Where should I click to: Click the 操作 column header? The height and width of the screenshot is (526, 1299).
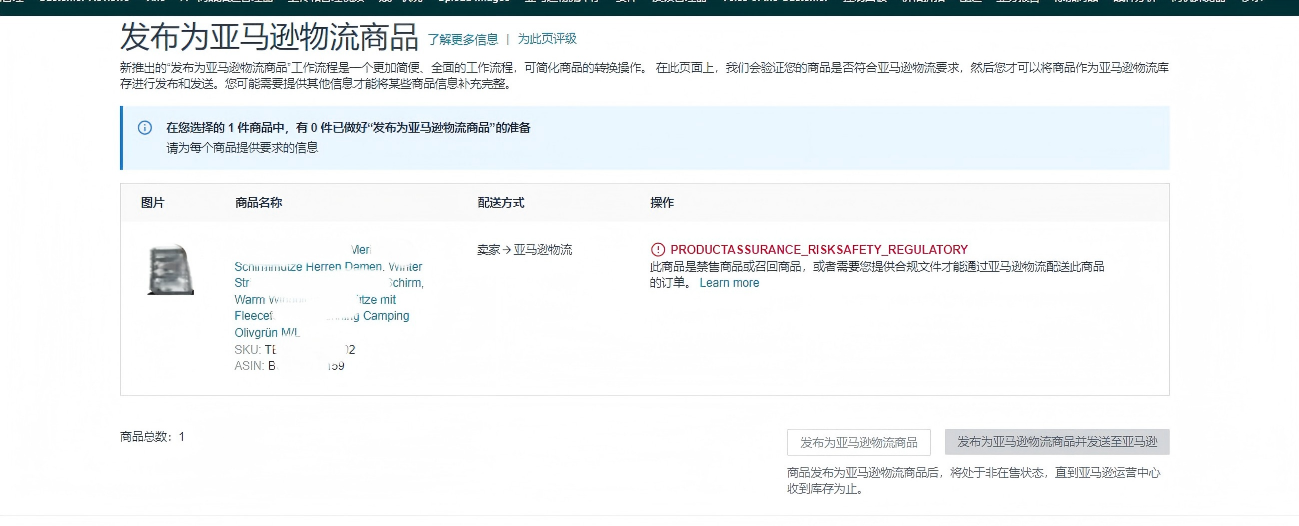point(662,203)
